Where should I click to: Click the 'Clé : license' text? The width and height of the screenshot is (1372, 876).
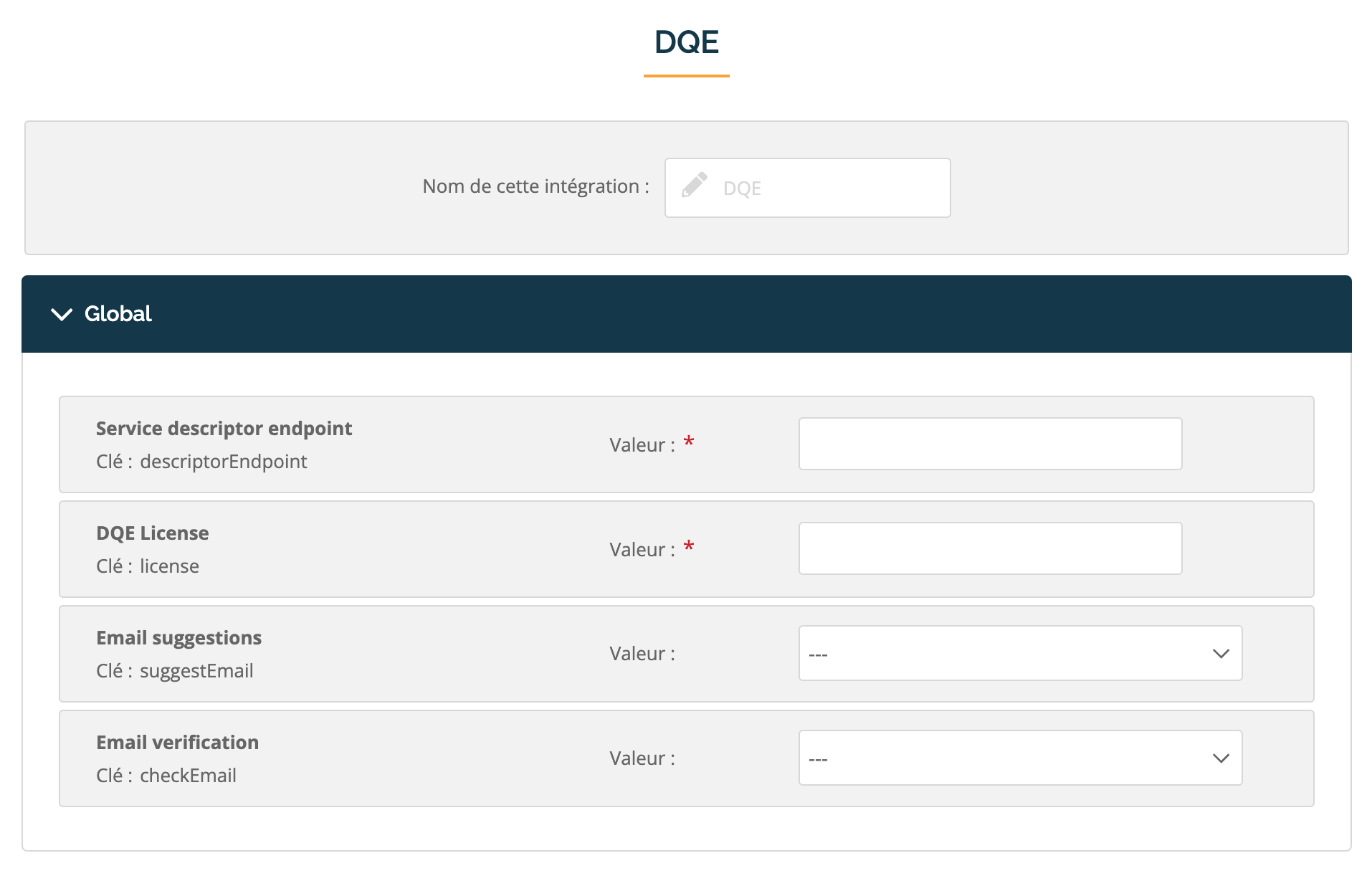click(x=148, y=566)
